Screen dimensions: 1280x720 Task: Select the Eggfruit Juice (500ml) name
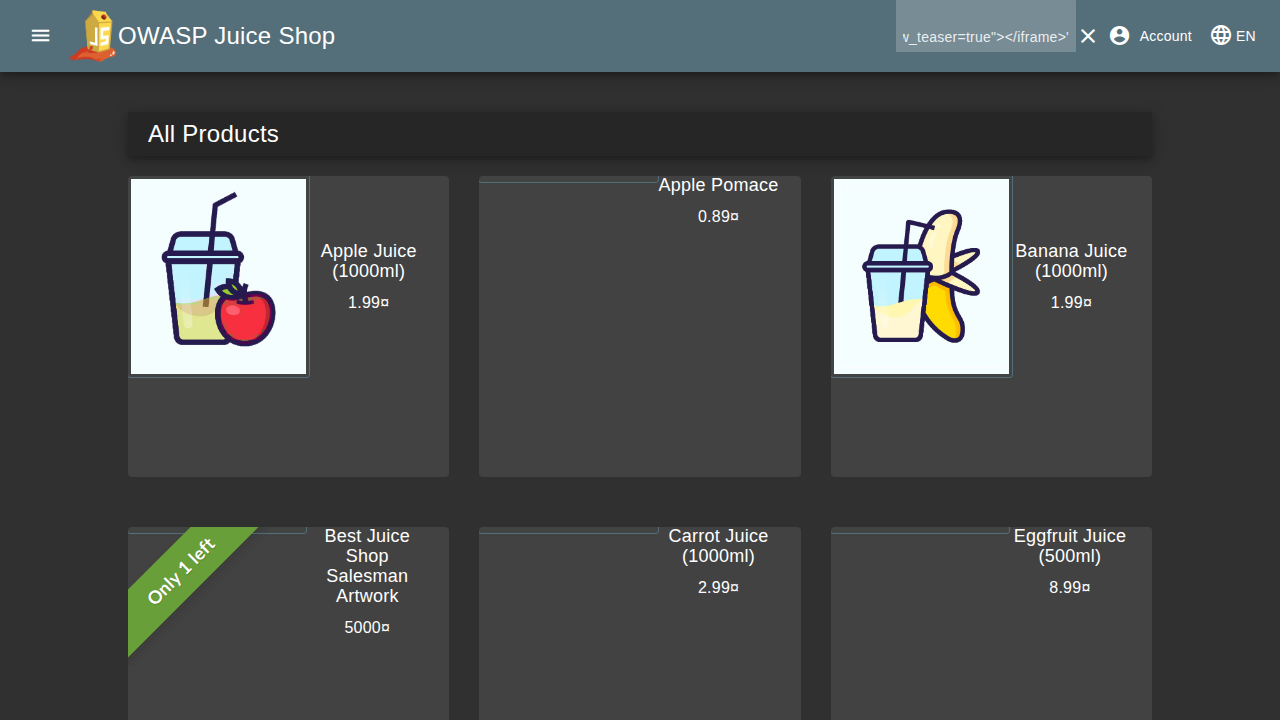[1069, 546]
